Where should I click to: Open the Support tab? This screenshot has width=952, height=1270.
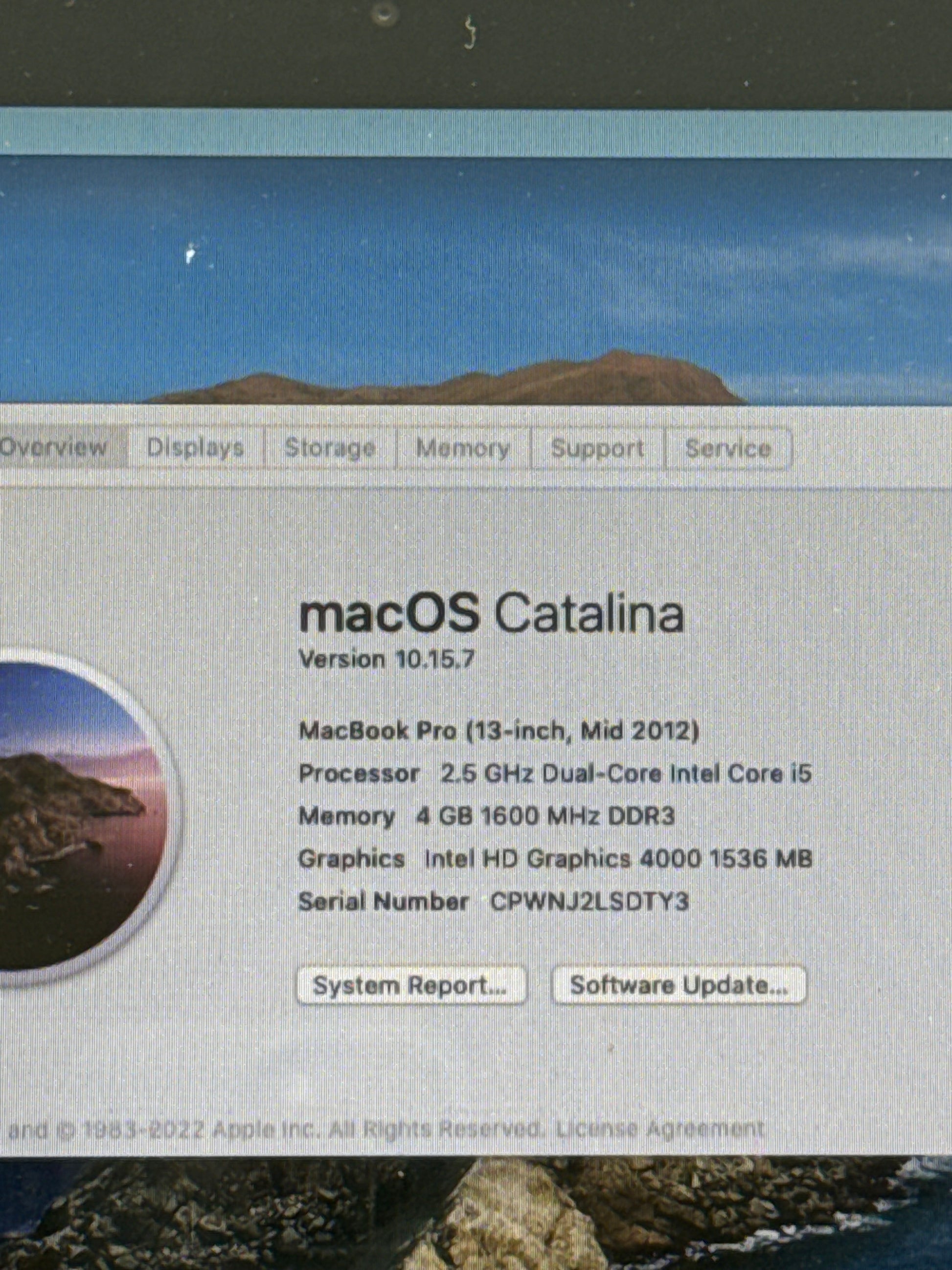click(597, 448)
